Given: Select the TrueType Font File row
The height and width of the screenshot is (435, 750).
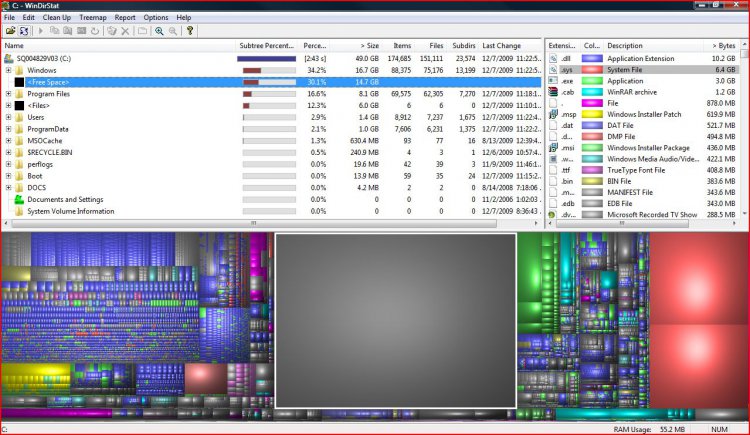Looking at the screenshot, I should coord(643,170).
